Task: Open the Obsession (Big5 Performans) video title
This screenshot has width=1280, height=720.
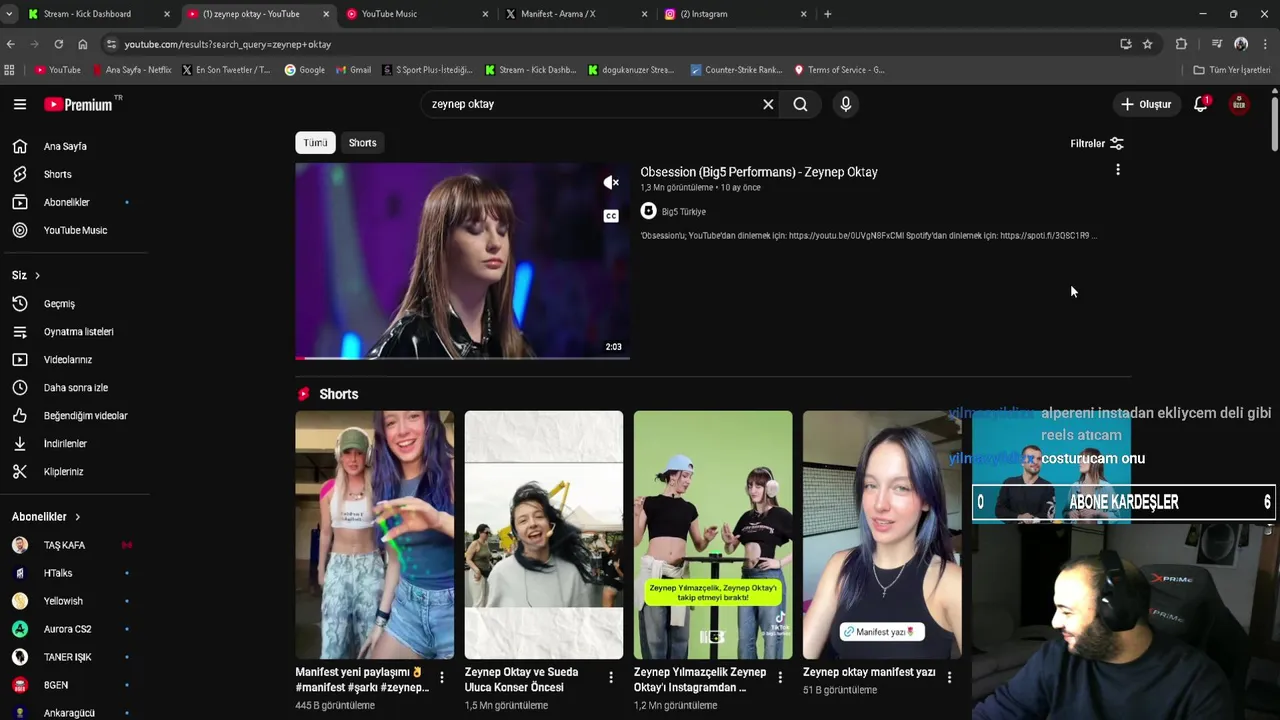Action: (759, 172)
